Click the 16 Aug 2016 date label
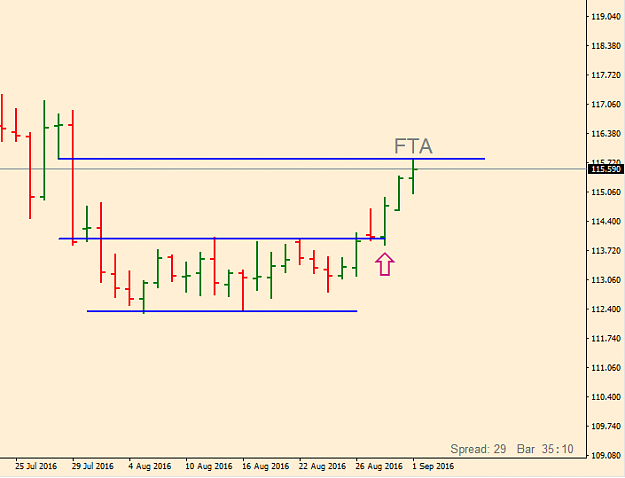This screenshot has width=625, height=478. [265, 466]
